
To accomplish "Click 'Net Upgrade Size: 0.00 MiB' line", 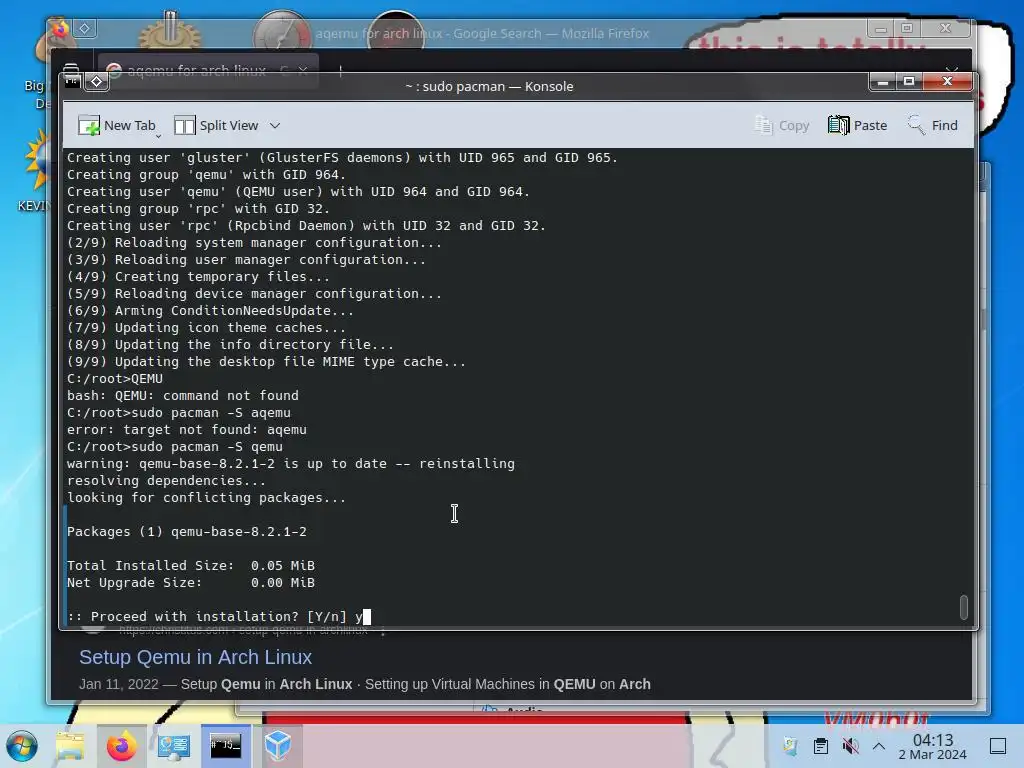I will coord(191,583).
